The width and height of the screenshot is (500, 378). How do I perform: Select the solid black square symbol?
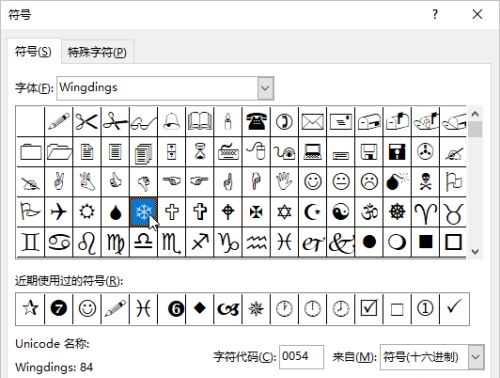click(425, 242)
